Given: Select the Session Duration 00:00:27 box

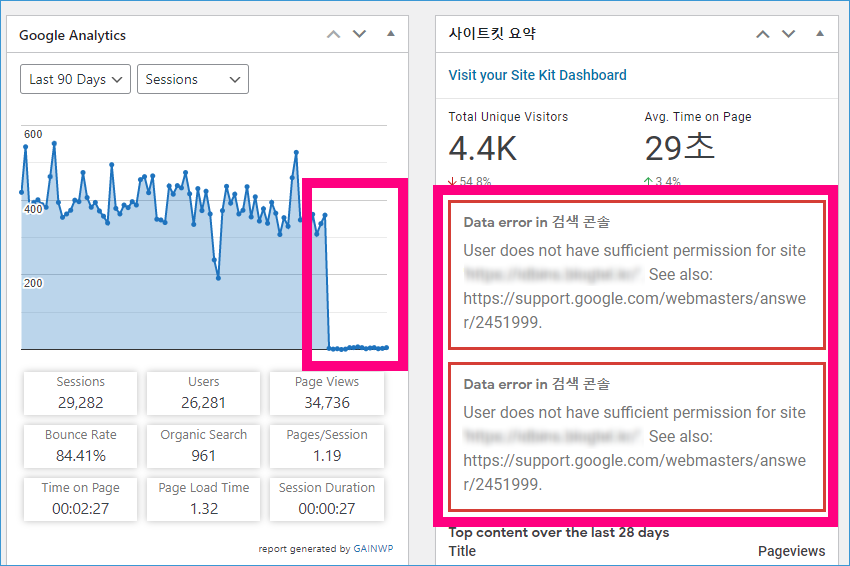Looking at the screenshot, I should (327, 499).
